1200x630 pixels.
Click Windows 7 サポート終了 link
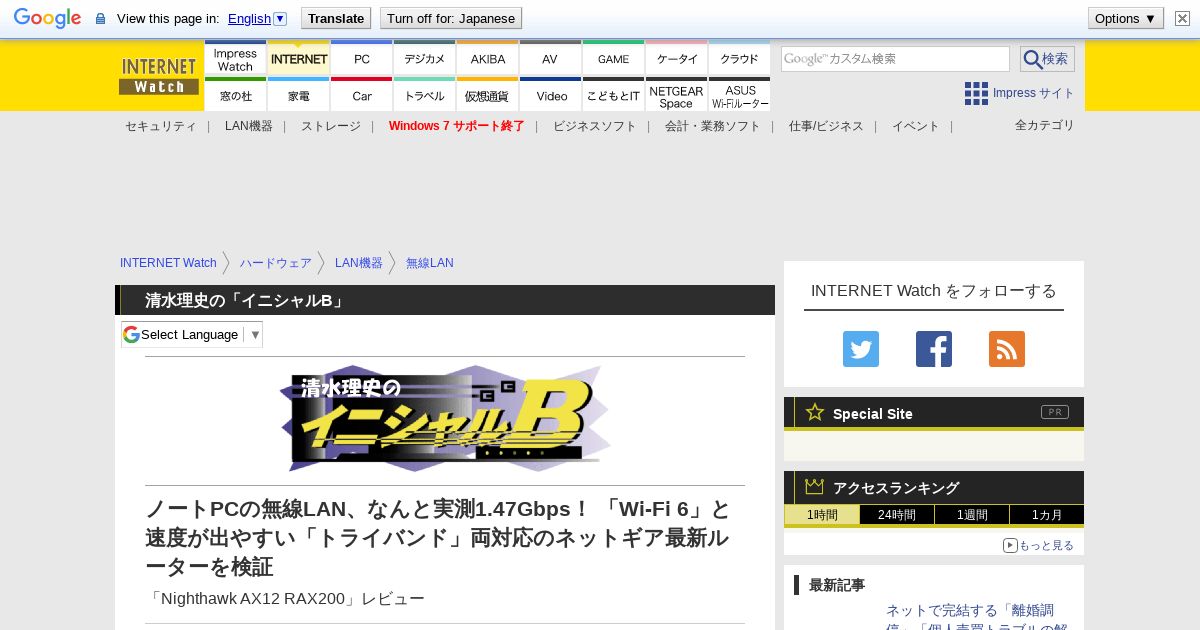coord(457,126)
